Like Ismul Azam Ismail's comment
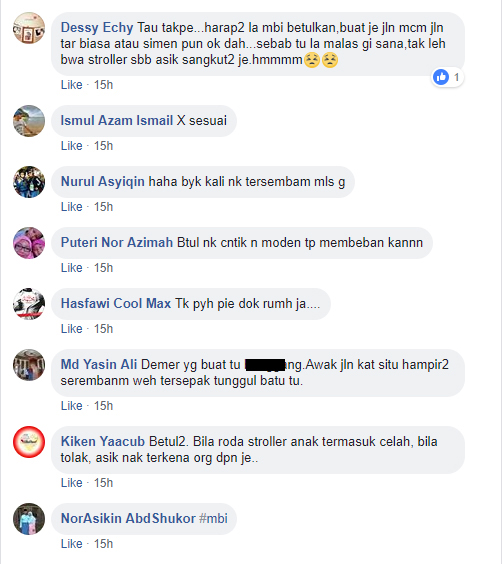The height and width of the screenshot is (564, 502). click(72, 146)
